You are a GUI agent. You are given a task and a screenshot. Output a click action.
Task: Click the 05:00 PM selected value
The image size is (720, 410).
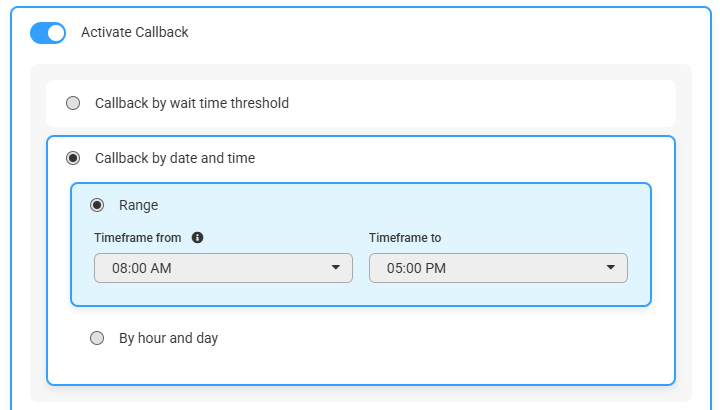416,268
